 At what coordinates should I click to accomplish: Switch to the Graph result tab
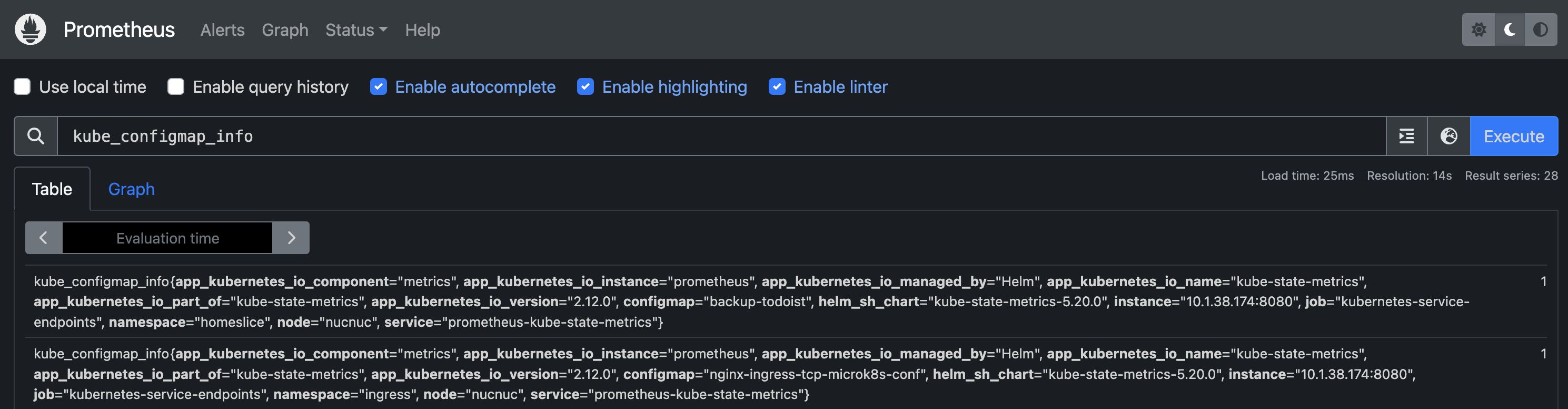coord(132,189)
